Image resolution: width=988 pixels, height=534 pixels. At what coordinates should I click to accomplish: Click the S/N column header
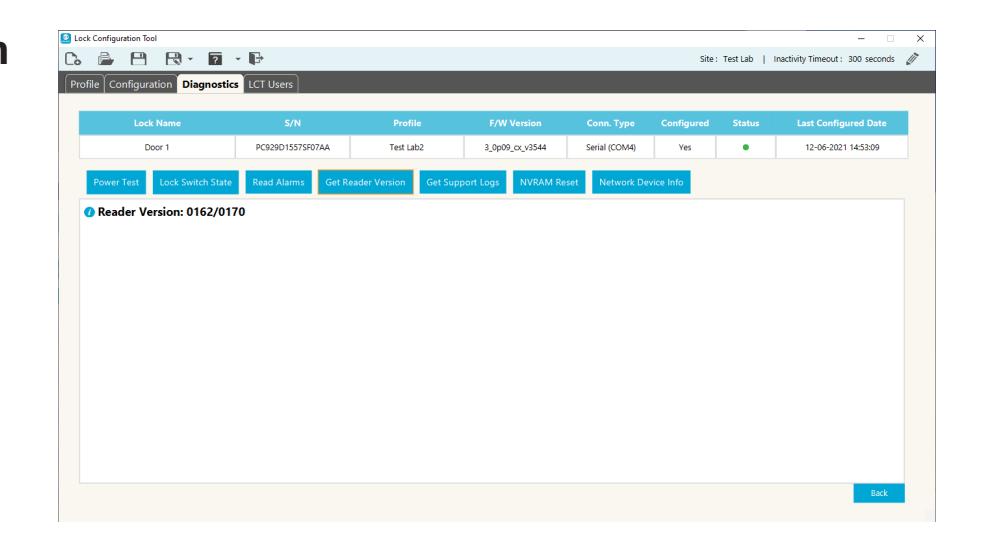[x=292, y=123]
